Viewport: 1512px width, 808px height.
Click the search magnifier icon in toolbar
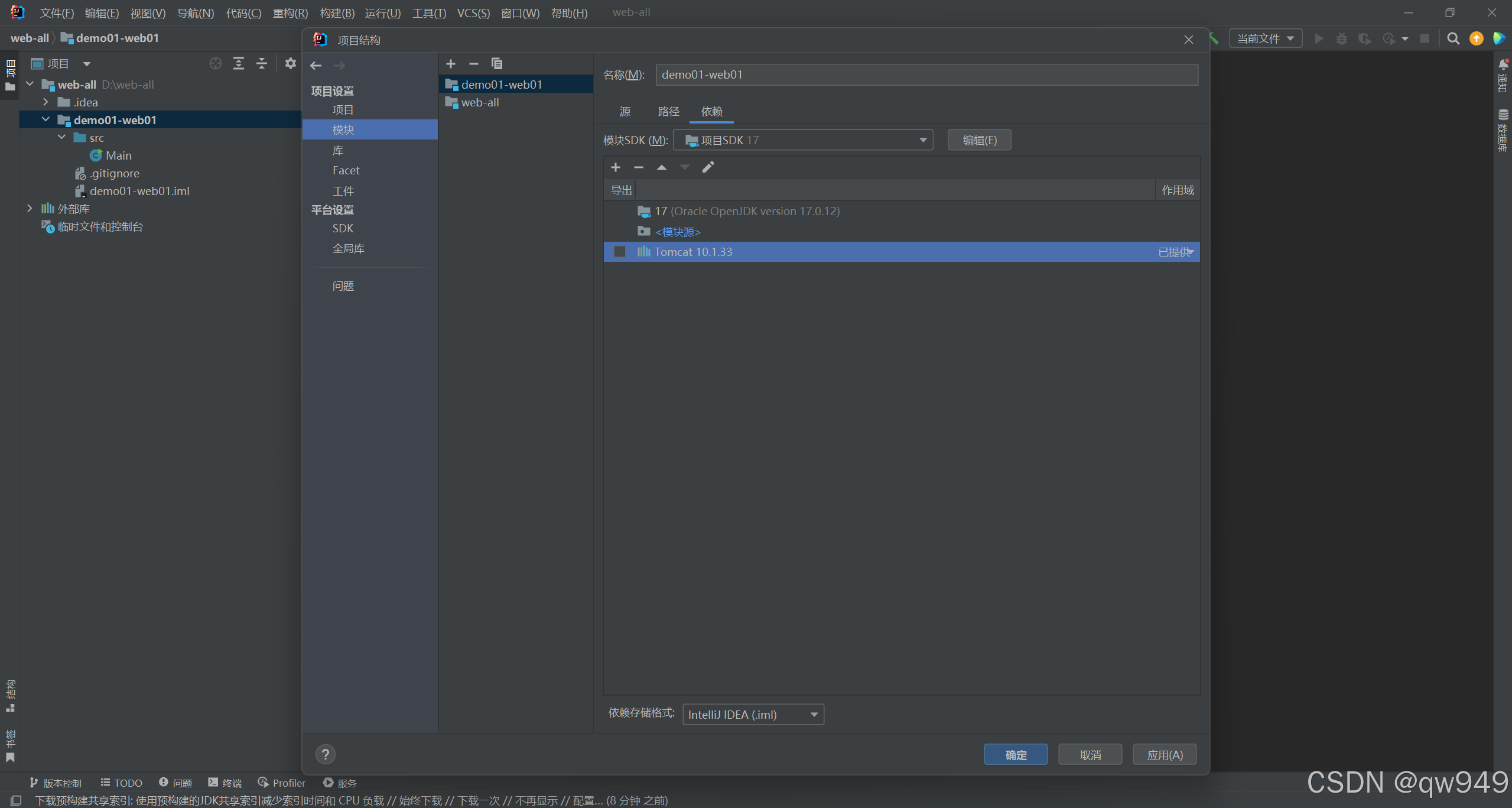[1453, 38]
